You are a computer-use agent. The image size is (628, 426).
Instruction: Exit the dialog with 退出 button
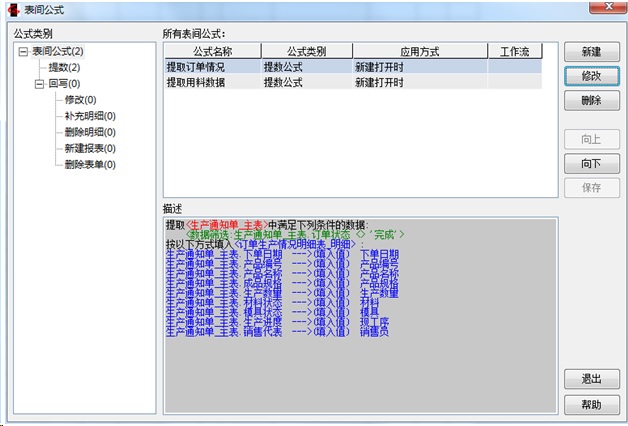(590, 380)
